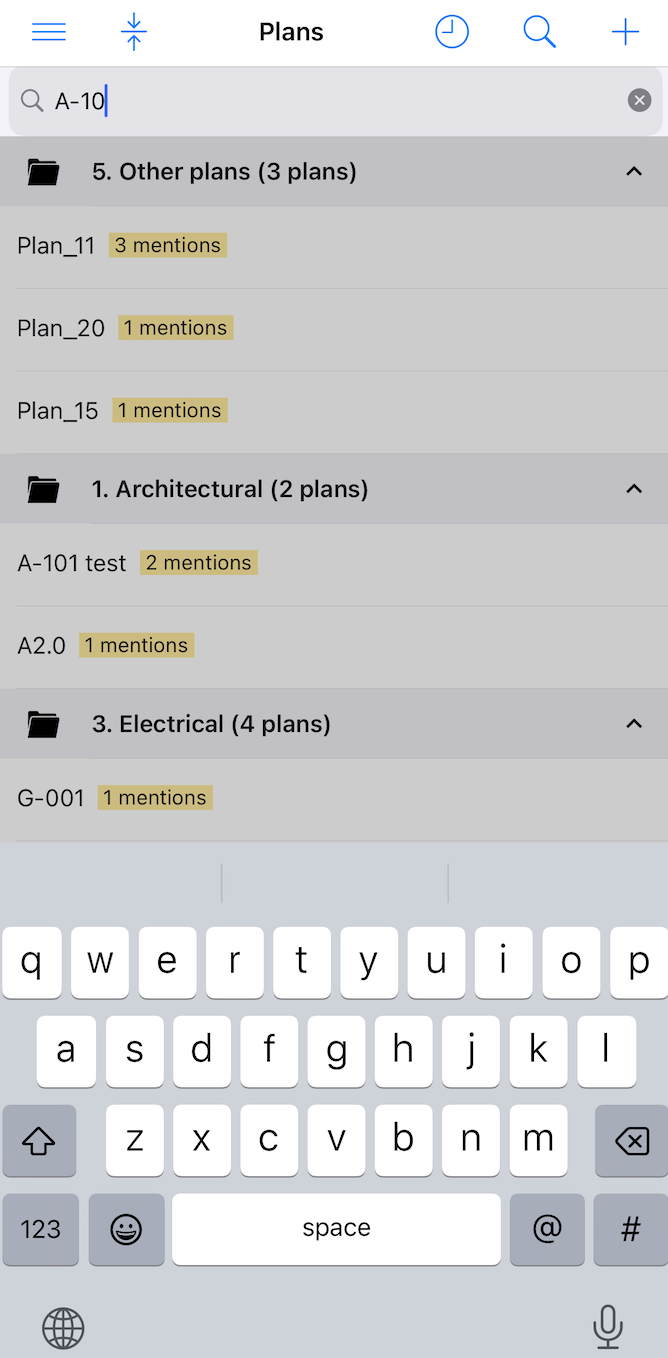Toggle shift on the keyboard
The width and height of the screenshot is (668, 1358).
tap(39, 1140)
